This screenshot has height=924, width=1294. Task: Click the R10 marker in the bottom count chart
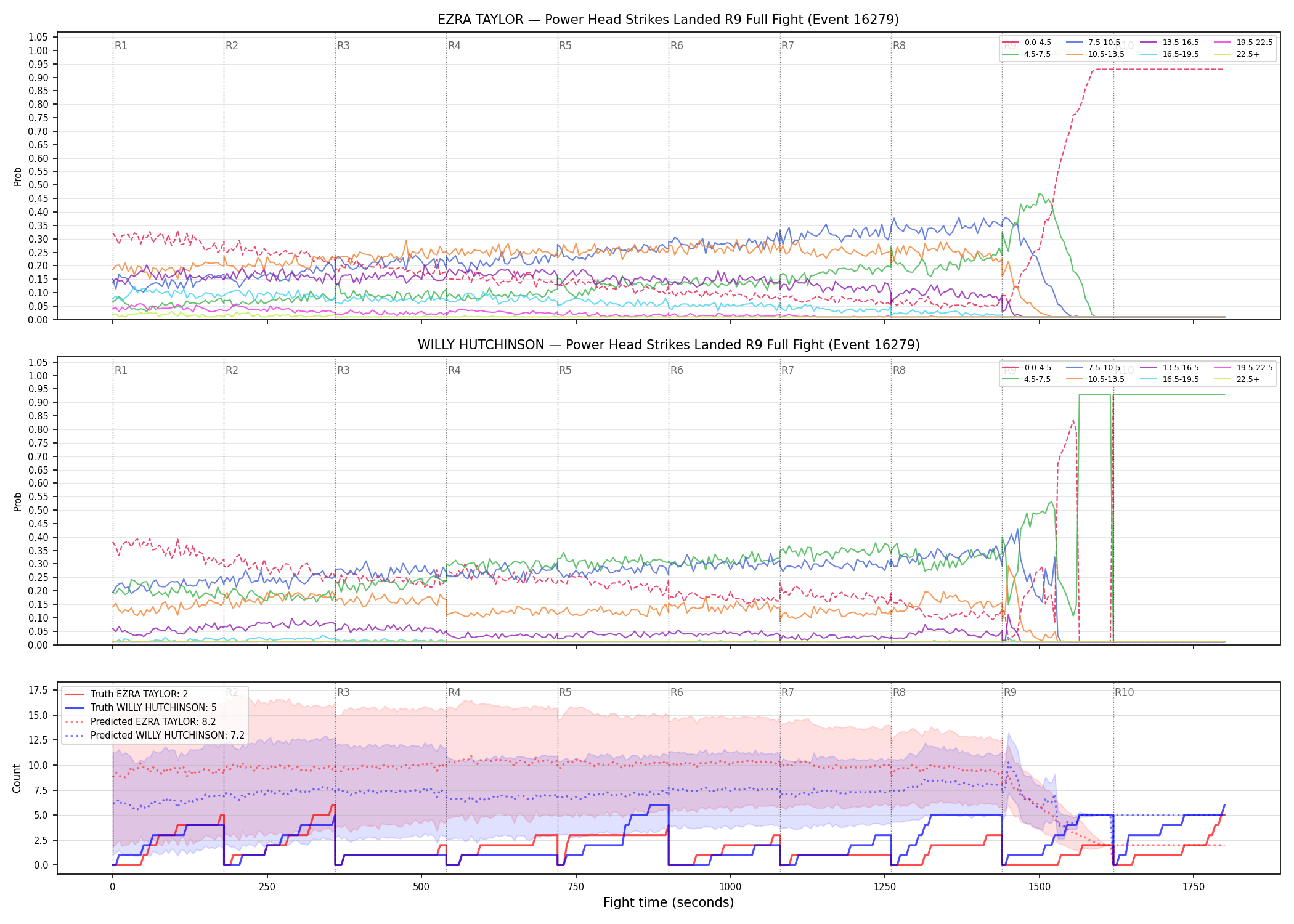pos(1124,692)
